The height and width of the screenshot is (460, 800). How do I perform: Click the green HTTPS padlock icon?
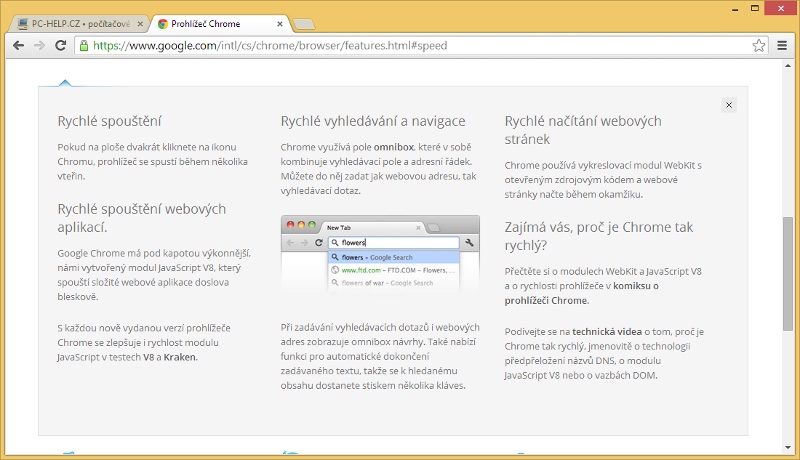84,45
